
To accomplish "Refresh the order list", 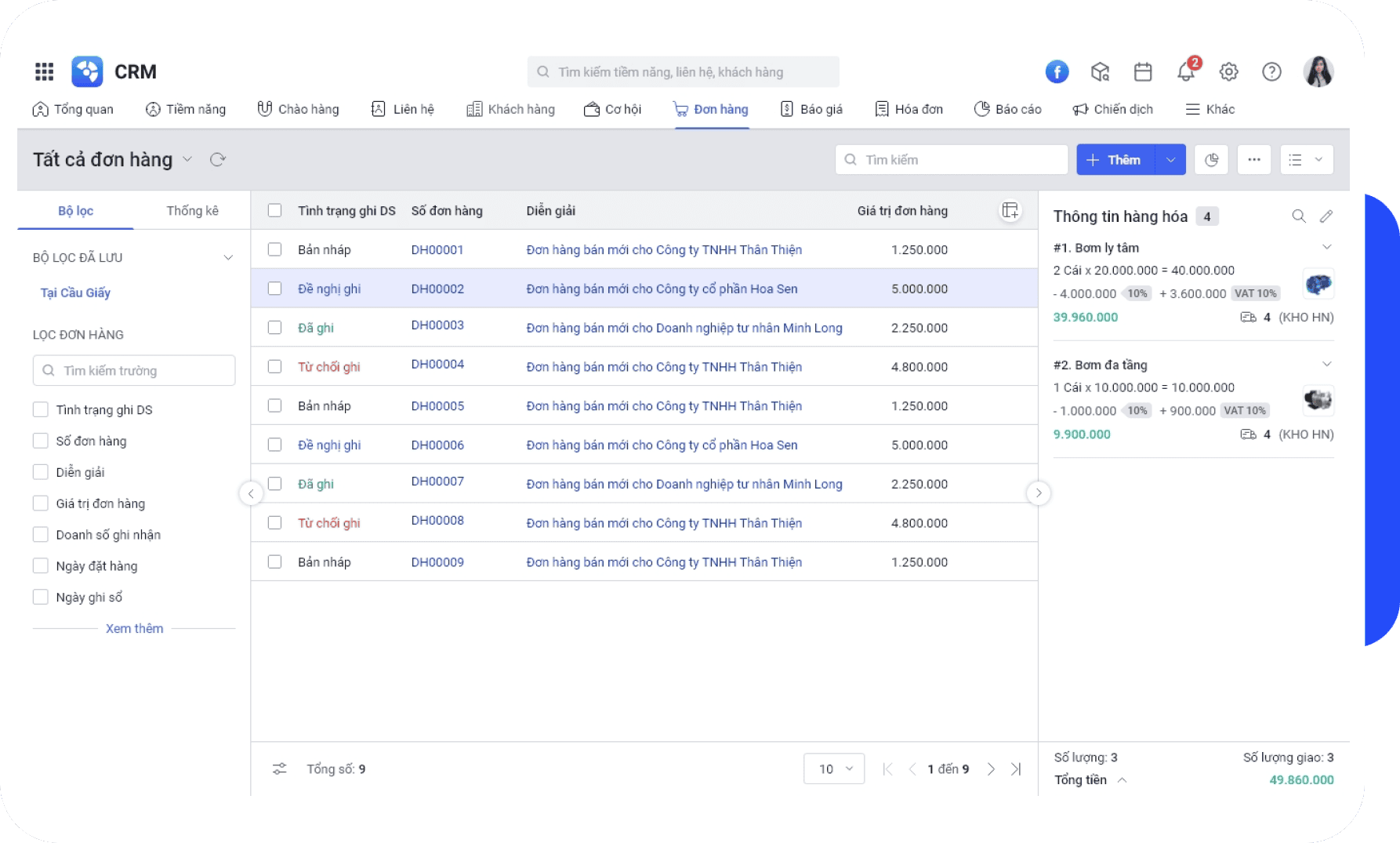I will (218, 160).
